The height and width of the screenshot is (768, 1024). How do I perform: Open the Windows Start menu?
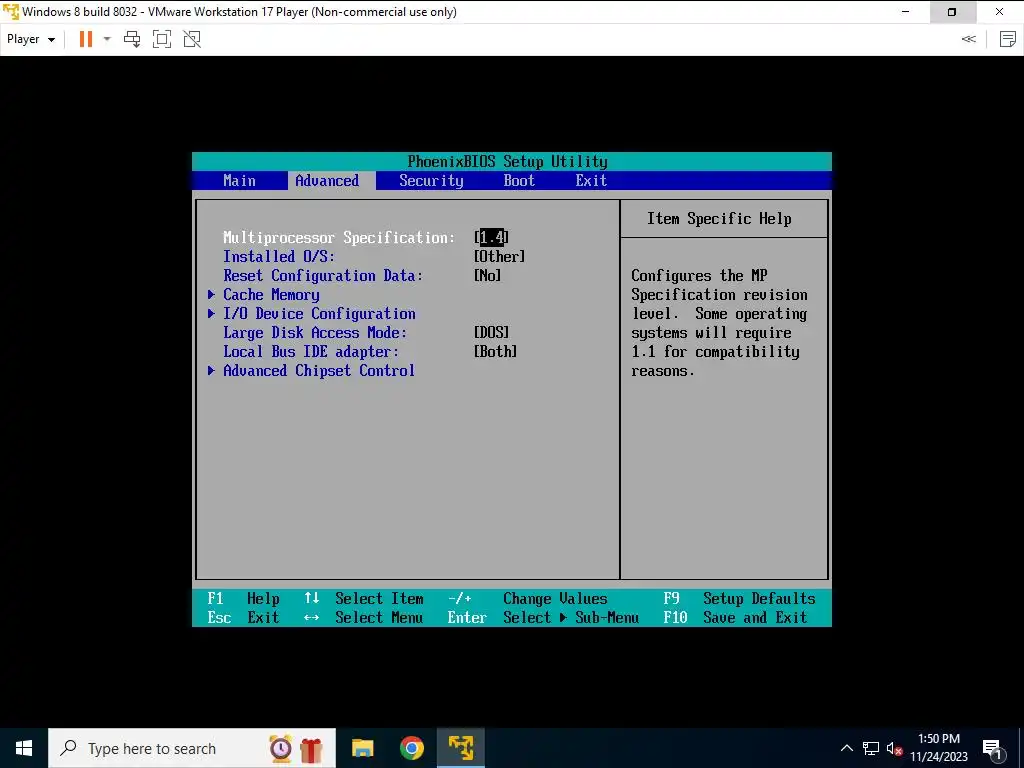click(x=24, y=748)
